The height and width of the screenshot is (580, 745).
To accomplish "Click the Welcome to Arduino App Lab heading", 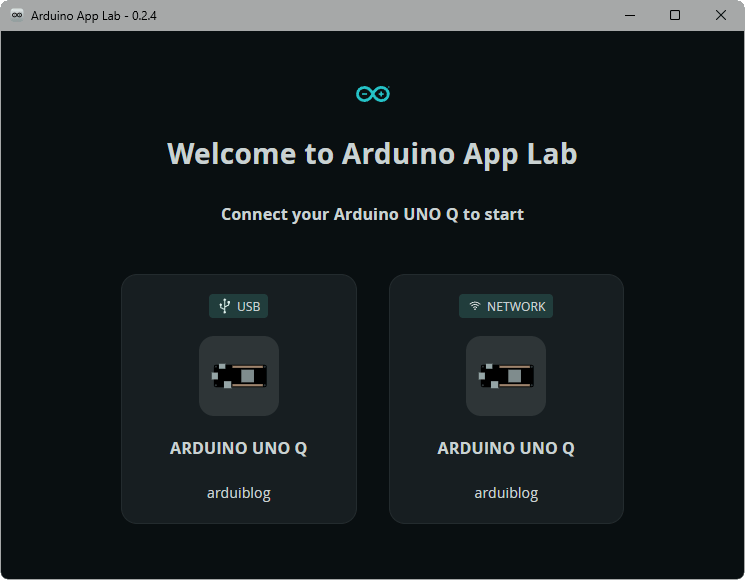I will pyautogui.click(x=372, y=154).
